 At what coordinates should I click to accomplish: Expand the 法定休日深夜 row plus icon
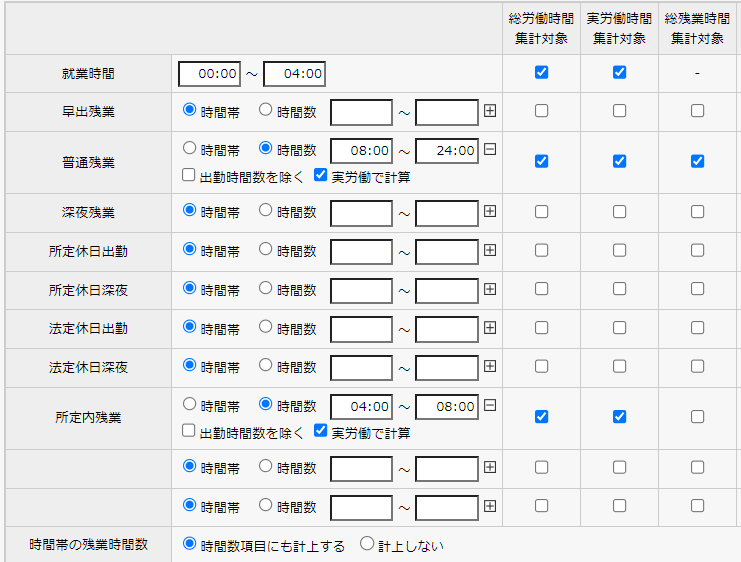pyautogui.click(x=490, y=367)
